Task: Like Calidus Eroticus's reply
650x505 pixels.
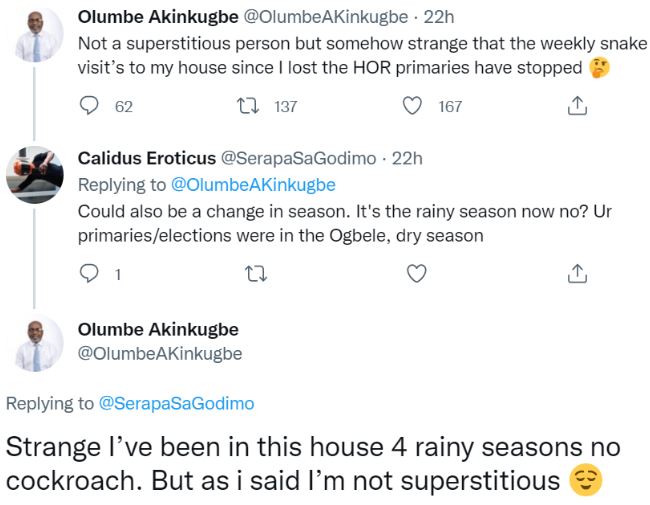Action: (413, 273)
